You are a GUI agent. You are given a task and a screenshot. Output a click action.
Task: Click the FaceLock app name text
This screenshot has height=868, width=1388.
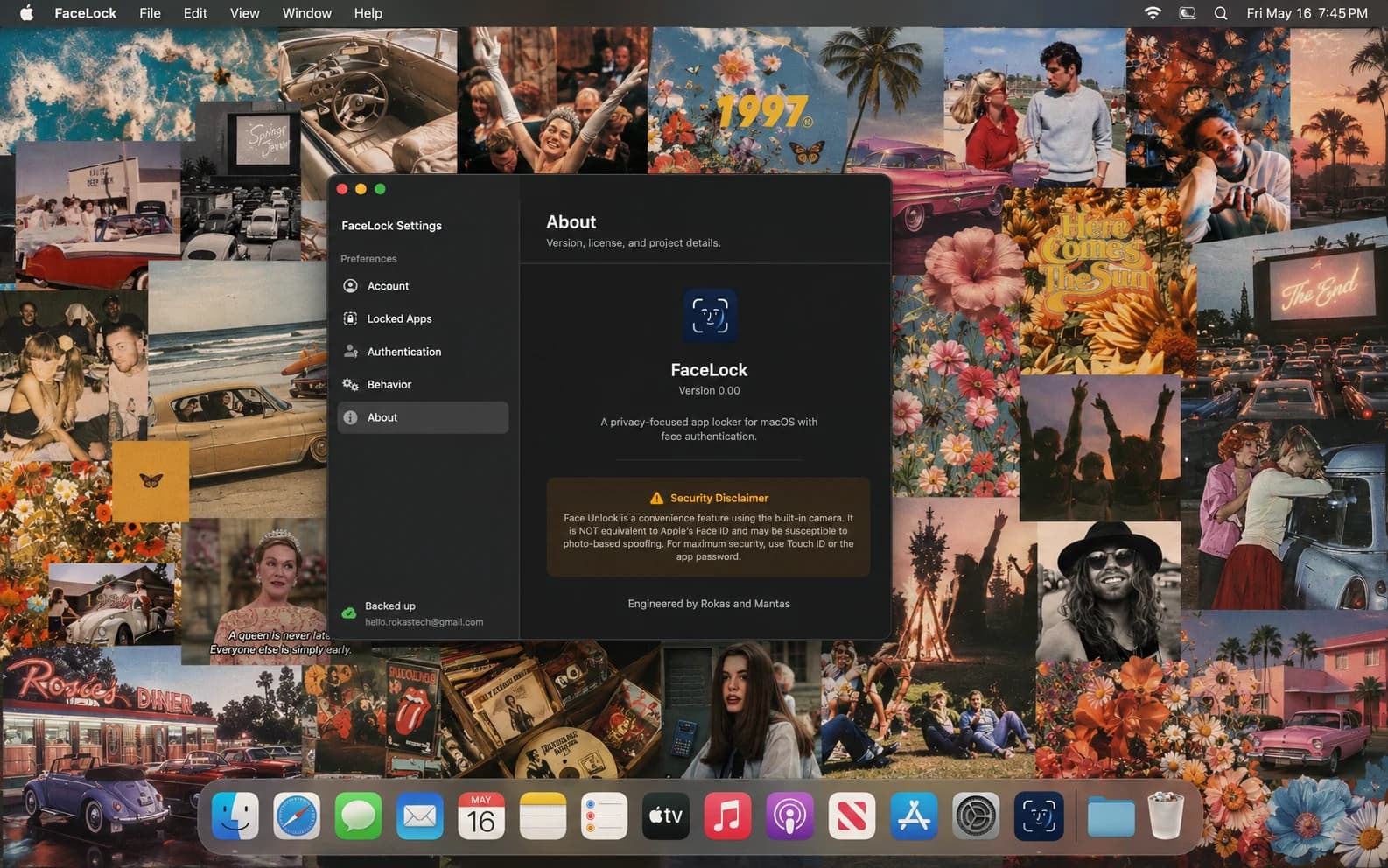pyautogui.click(x=709, y=370)
